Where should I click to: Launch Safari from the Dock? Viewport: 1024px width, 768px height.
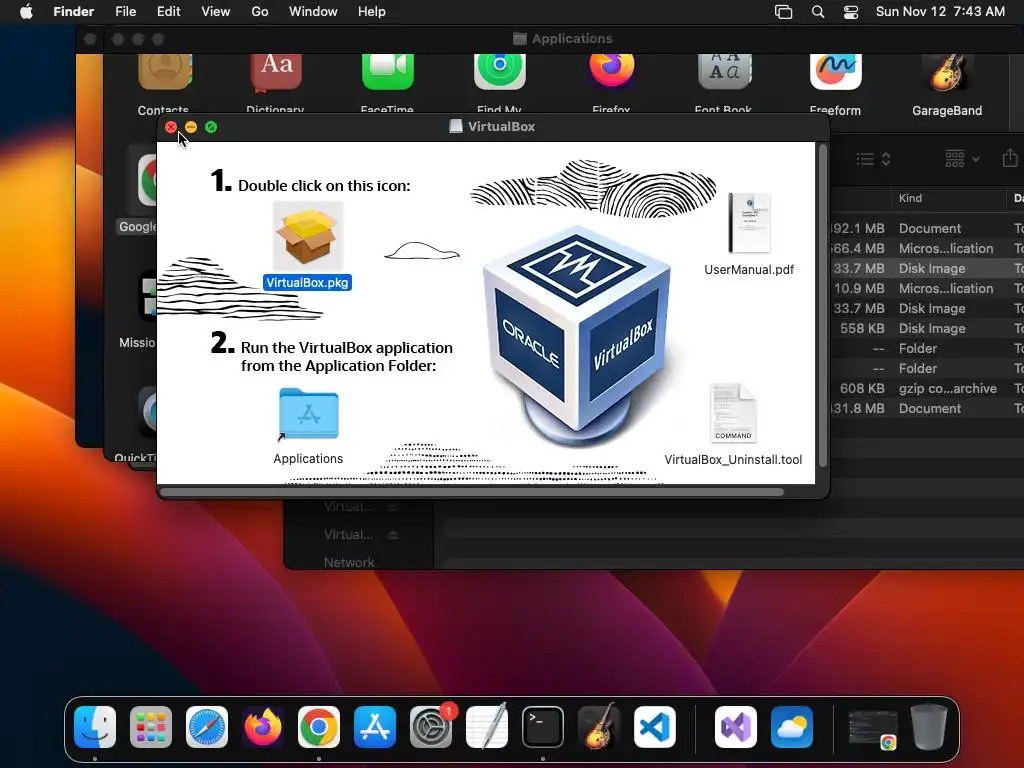(x=207, y=727)
